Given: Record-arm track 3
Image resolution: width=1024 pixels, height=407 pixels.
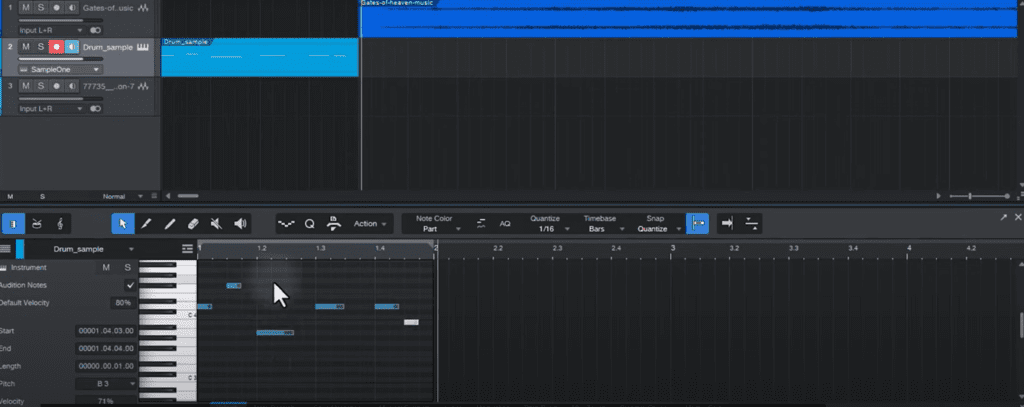Looking at the screenshot, I should (x=56, y=86).
